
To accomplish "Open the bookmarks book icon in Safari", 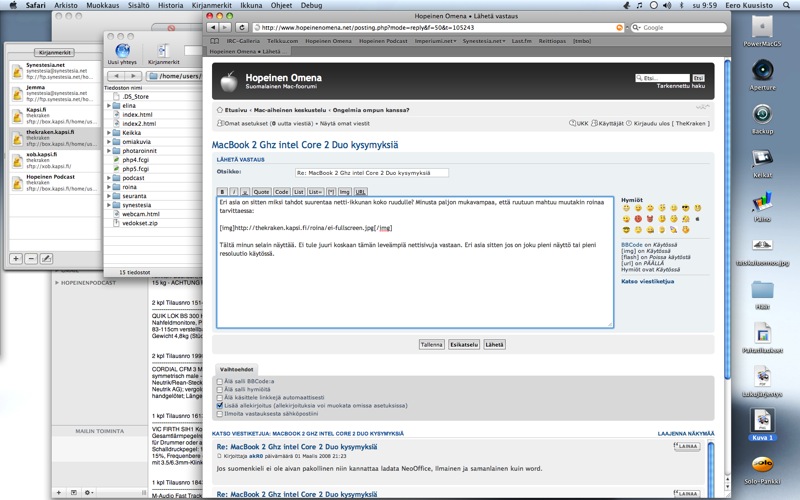I will click(215, 41).
